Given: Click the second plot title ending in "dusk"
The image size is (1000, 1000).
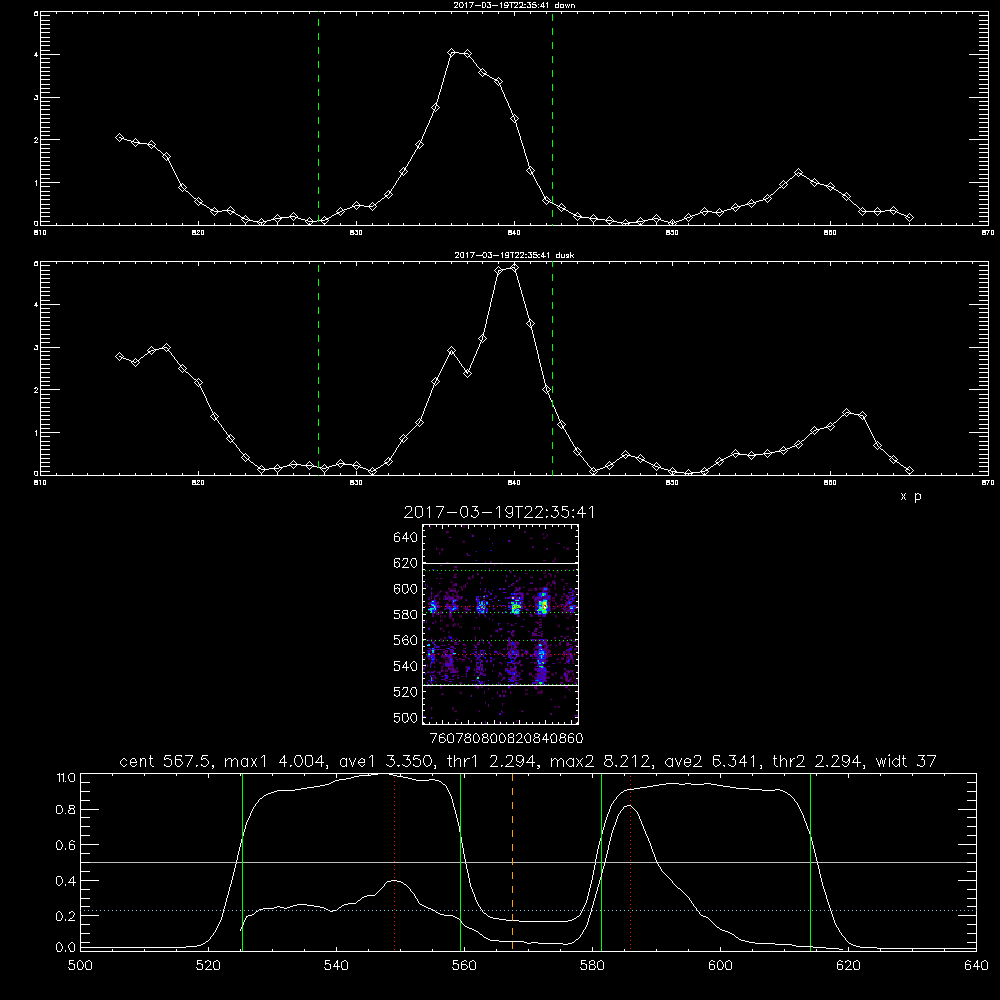Looking at the screenshot, I should point(515,255).
